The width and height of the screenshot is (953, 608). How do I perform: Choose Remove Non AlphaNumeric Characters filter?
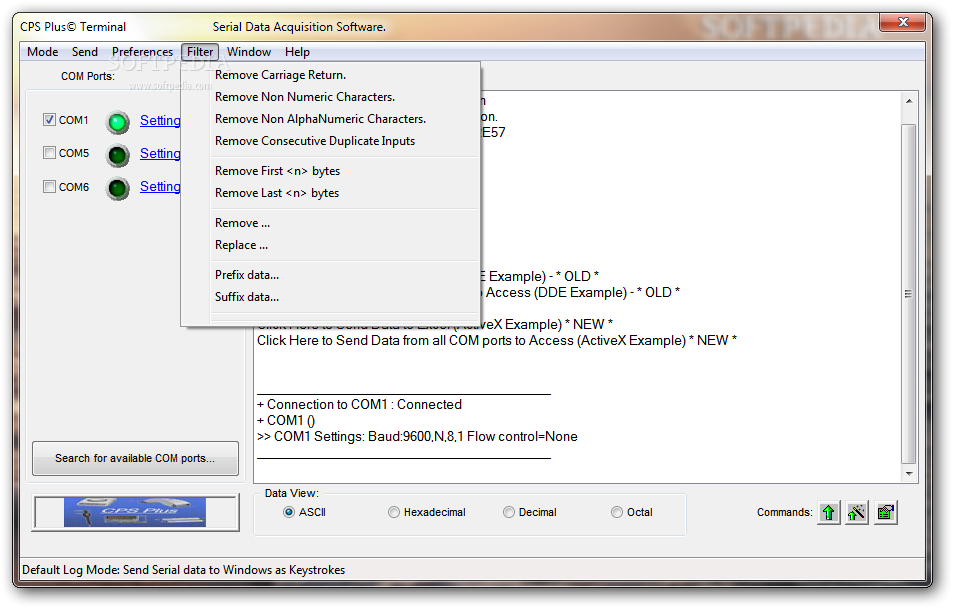coord(331,119)
